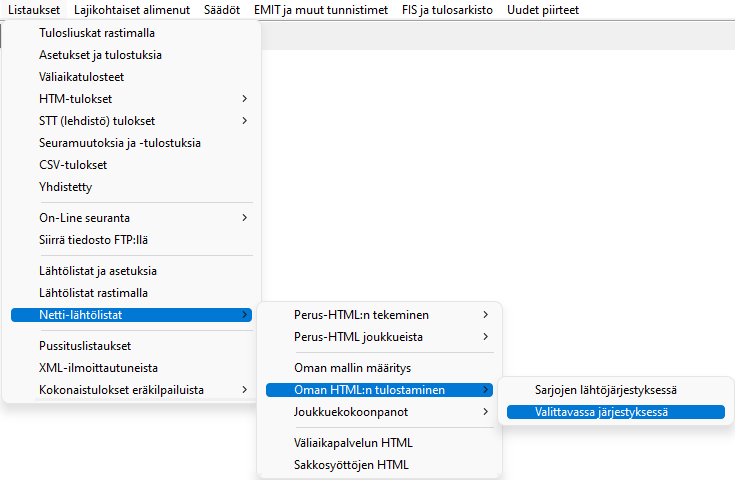Click Siirrä tiedosto FTP:llä
Viewport: 735px width, 480px height.
click(93, 240)
